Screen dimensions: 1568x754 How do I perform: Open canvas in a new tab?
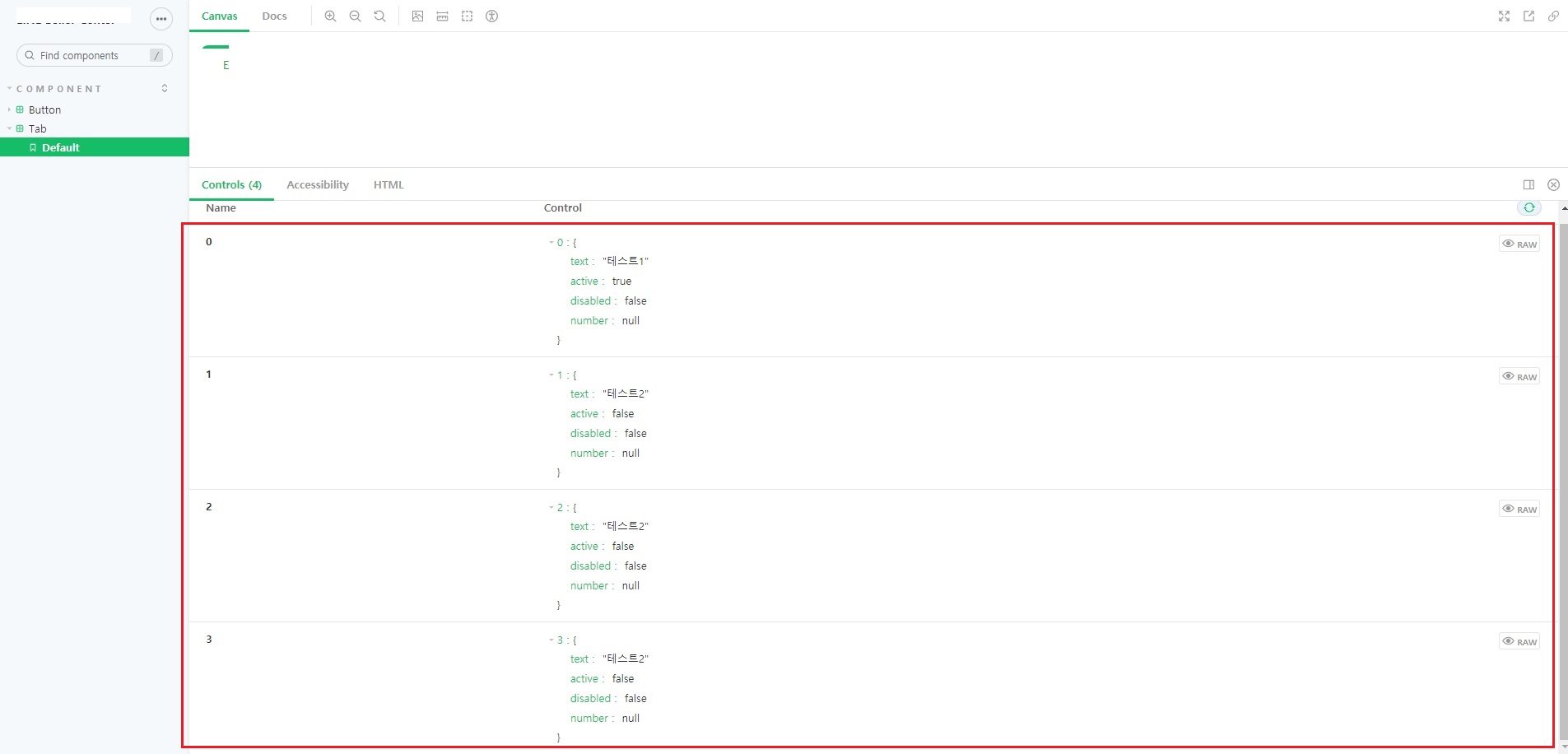pos(1528,16)
